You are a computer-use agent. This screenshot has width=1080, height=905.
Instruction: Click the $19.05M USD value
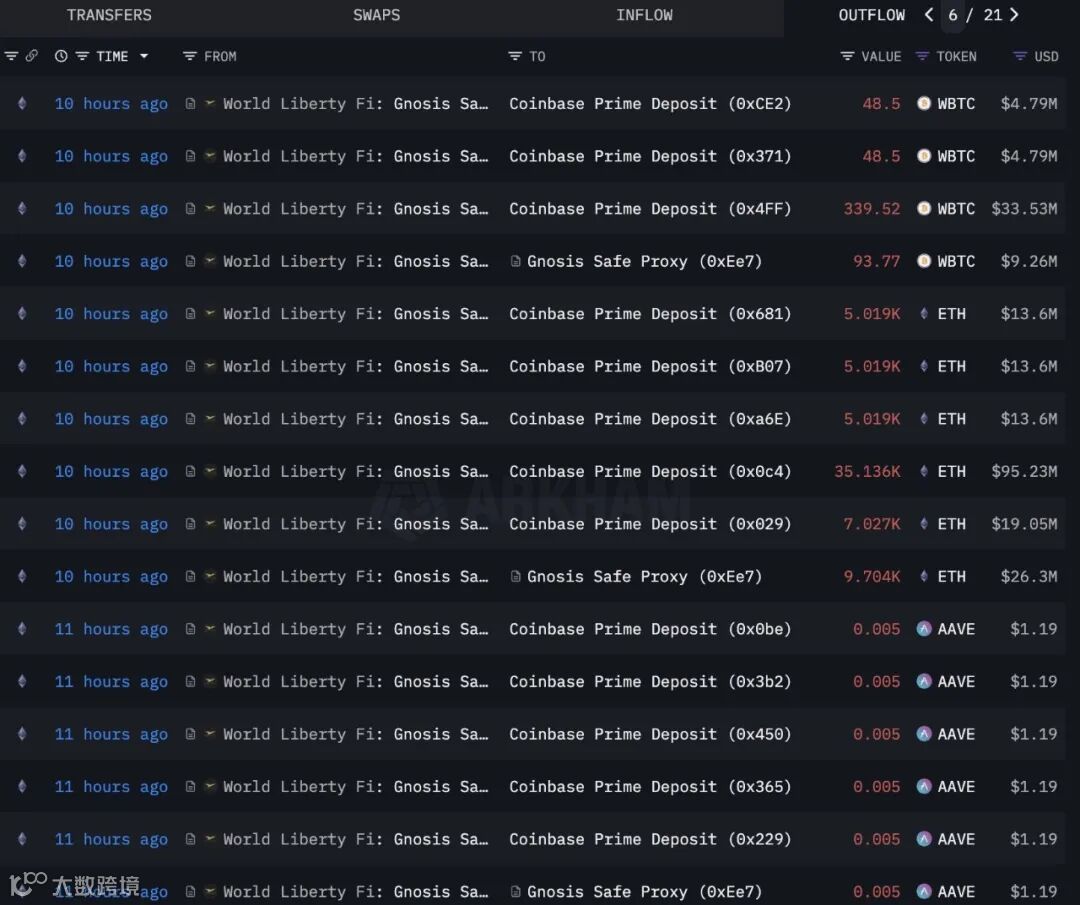pos(1024,524)
